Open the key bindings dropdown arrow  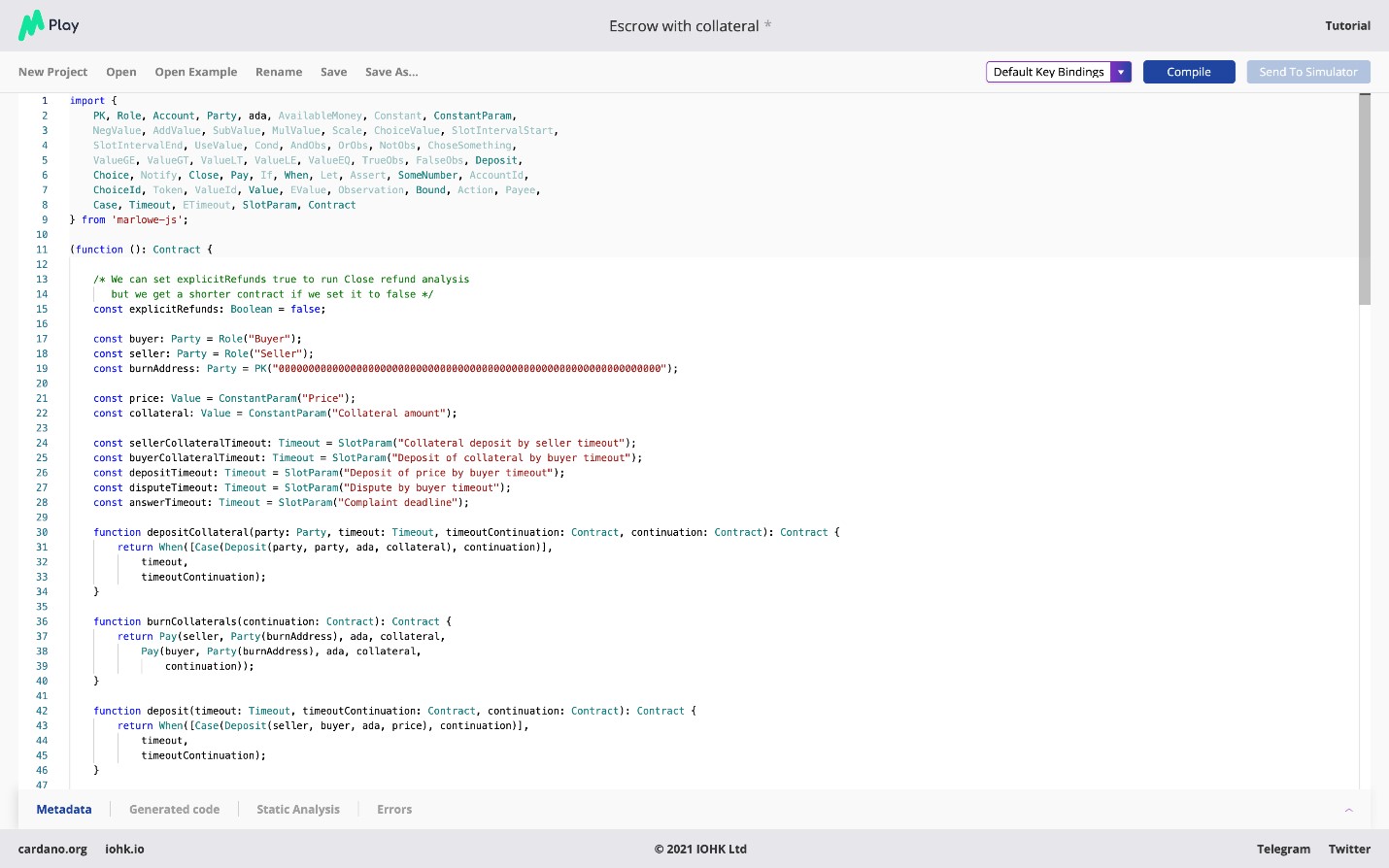(x=1121, y=72)
